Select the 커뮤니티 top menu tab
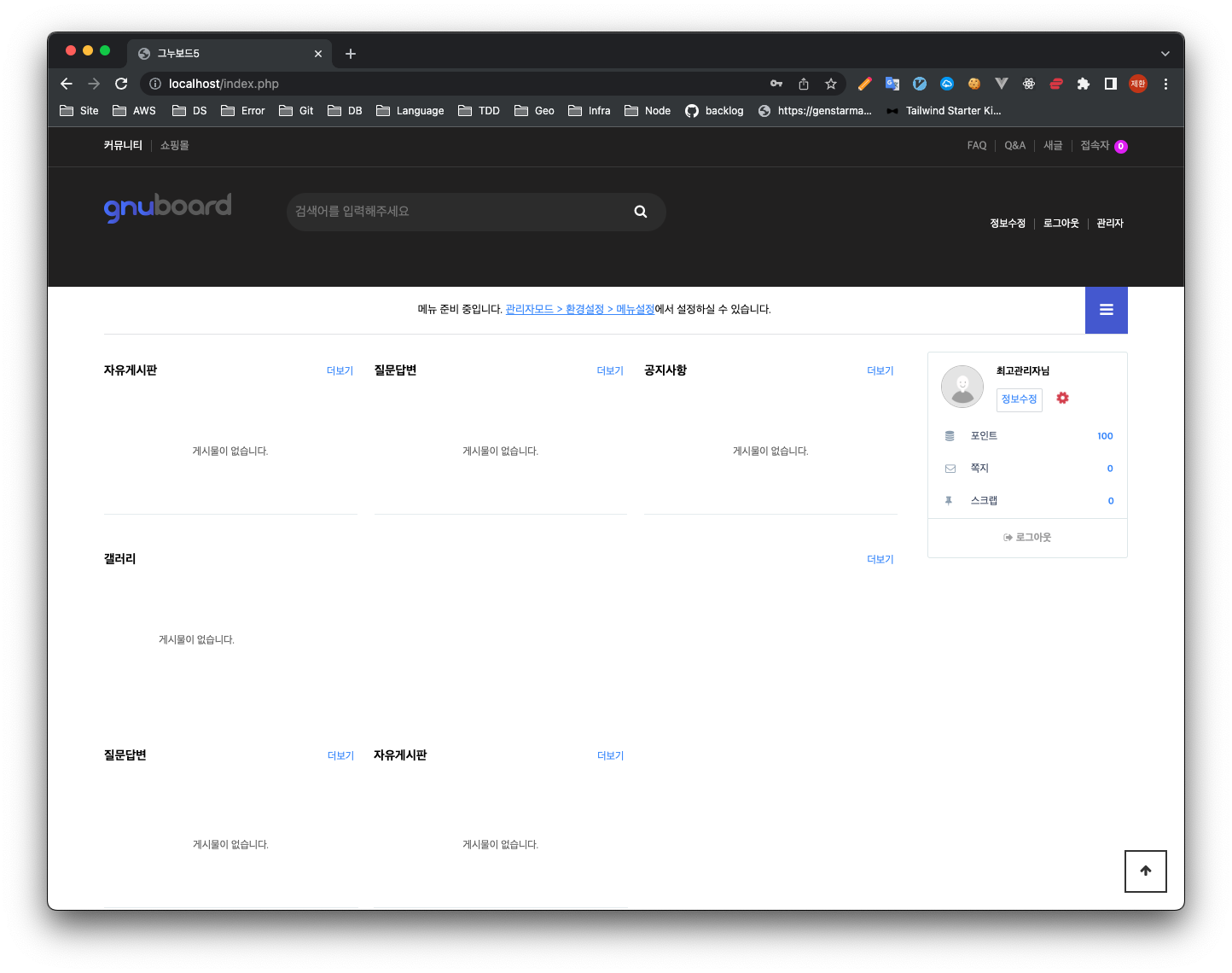Viewport: 1232px width, 973px height. pos(123,146)
